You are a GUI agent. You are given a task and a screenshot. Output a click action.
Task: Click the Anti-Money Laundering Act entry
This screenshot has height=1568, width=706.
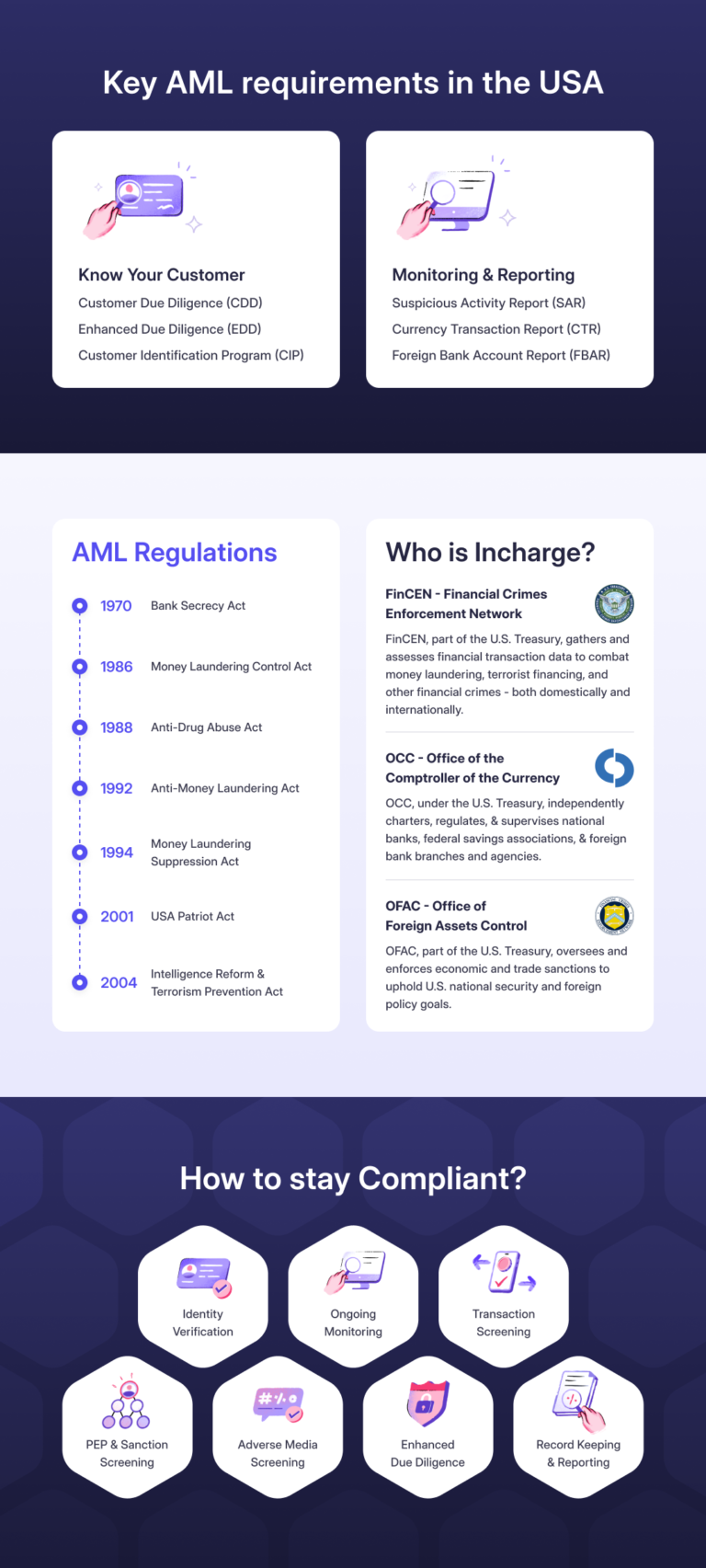(x=225, y=788)
